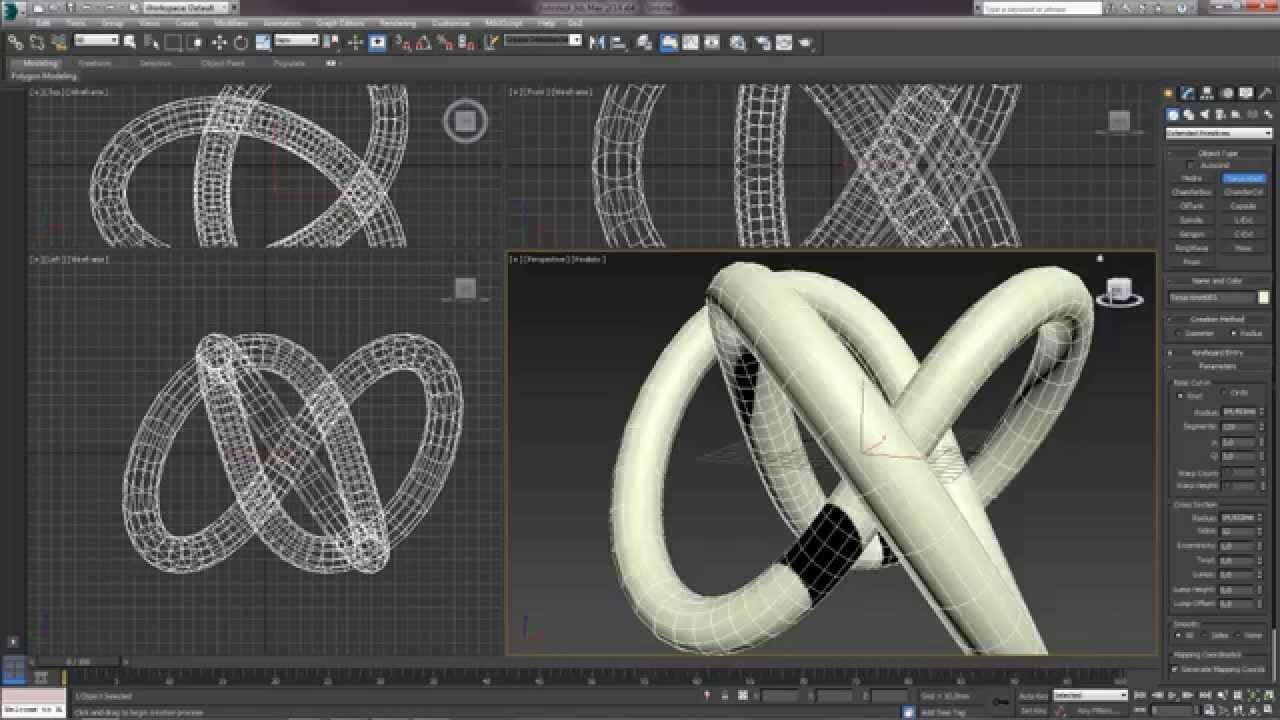Toggle the Graphite ribbon display button

668,42
